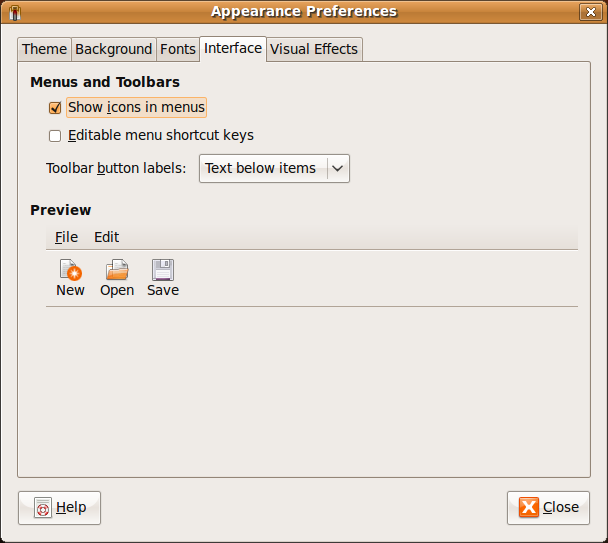The height and width of the screenshot is (543, 608).
Task: Go to the Fonts tab
Action: pyautogui.click(x=178, y=49)
